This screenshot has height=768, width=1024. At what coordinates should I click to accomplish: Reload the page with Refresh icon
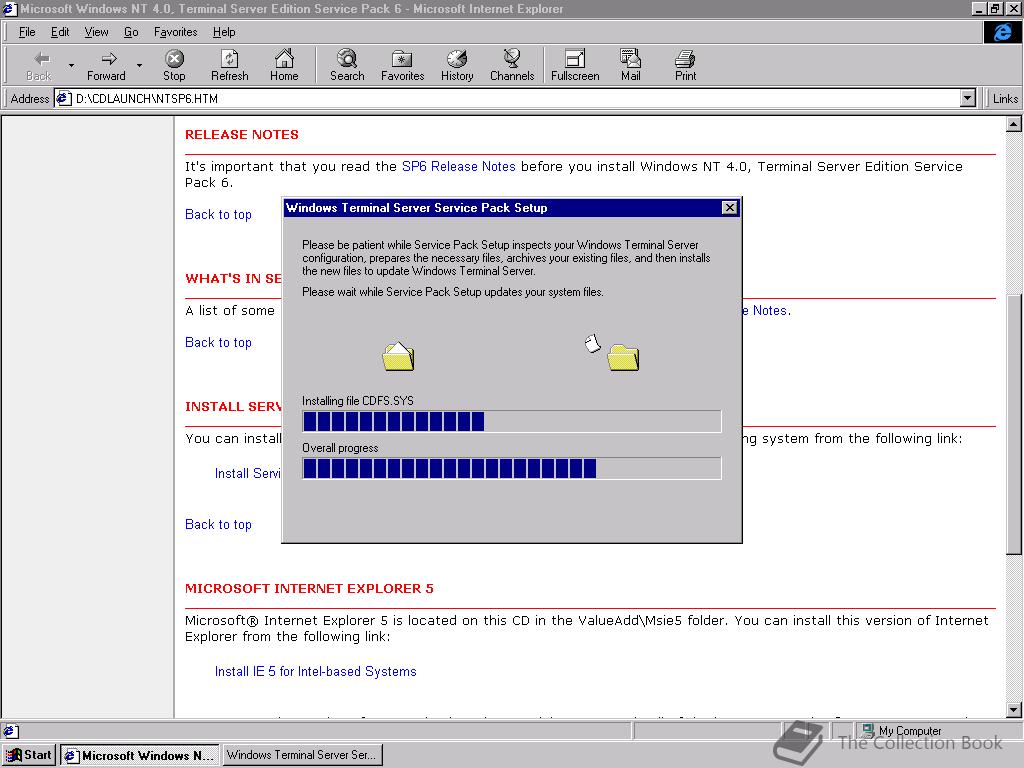(230, 59)
